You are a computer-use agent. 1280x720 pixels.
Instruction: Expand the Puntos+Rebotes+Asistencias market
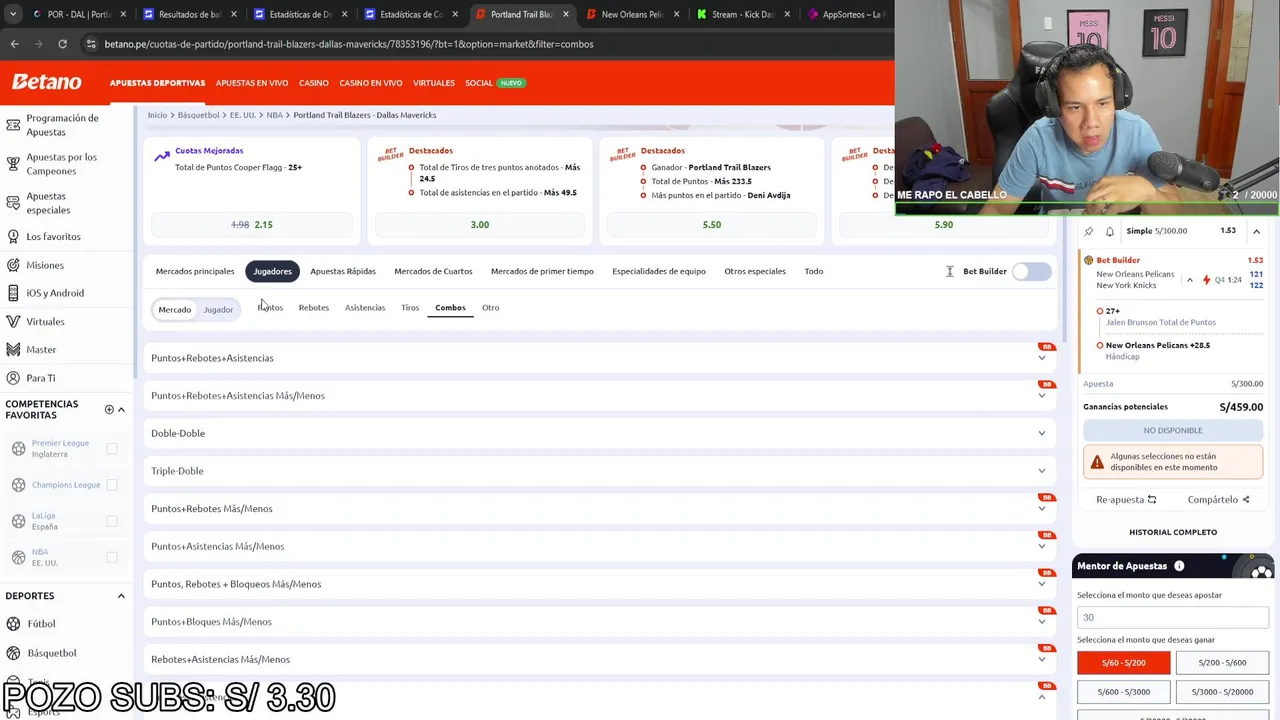pyautogui.click(x=600, y=358)
